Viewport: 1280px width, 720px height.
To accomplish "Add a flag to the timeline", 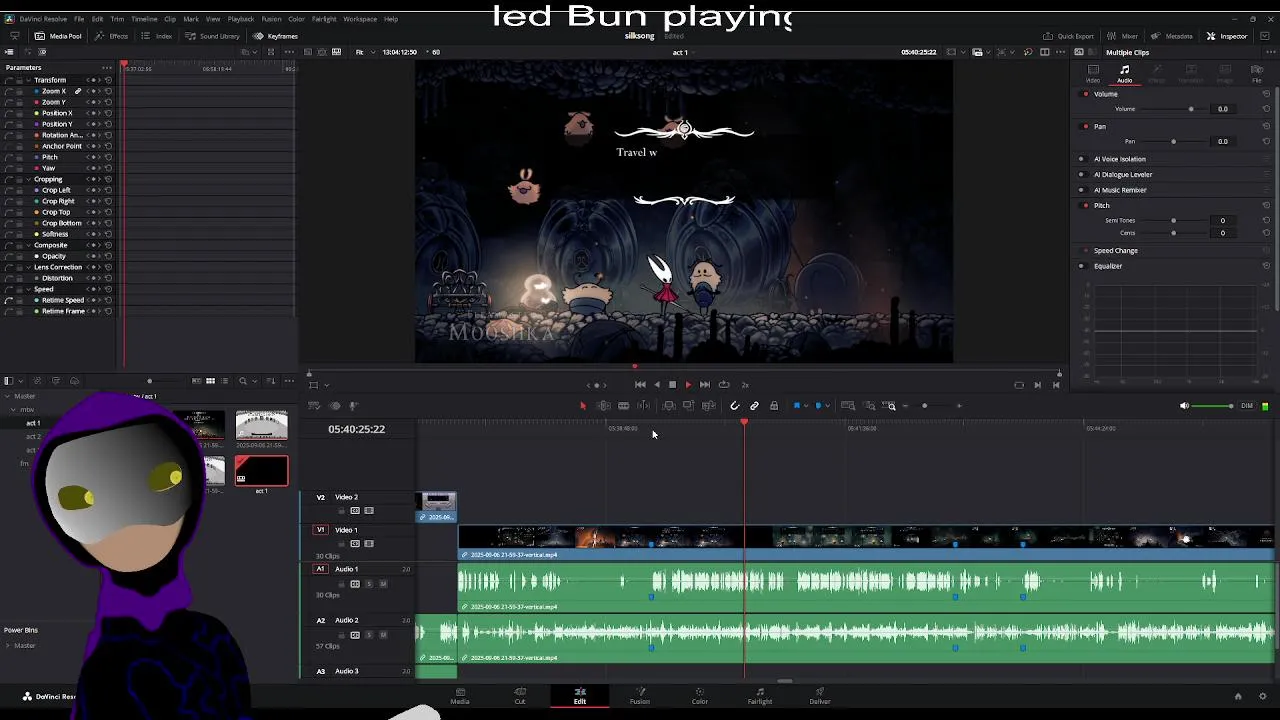I will [x=796, y=406].
